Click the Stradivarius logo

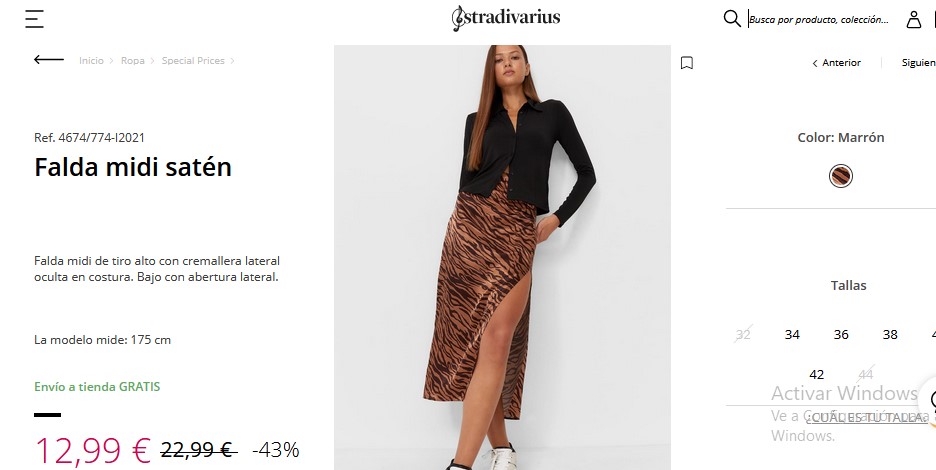click(506, 19)
